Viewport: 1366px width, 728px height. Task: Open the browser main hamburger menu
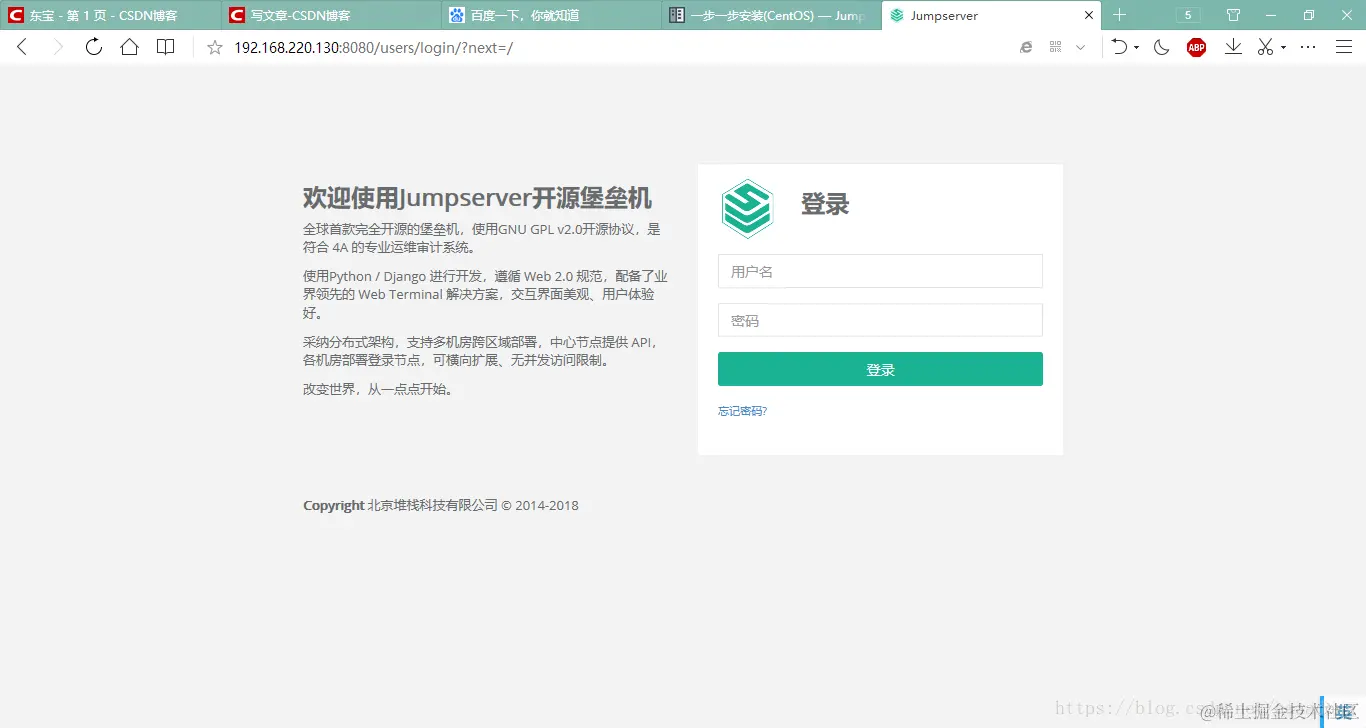1344,47
